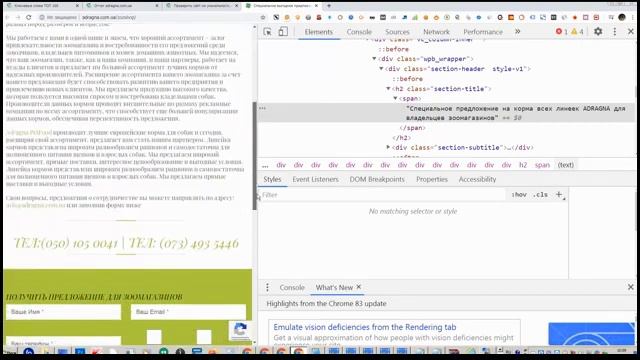Close the DevTools panel

point(631,31)
